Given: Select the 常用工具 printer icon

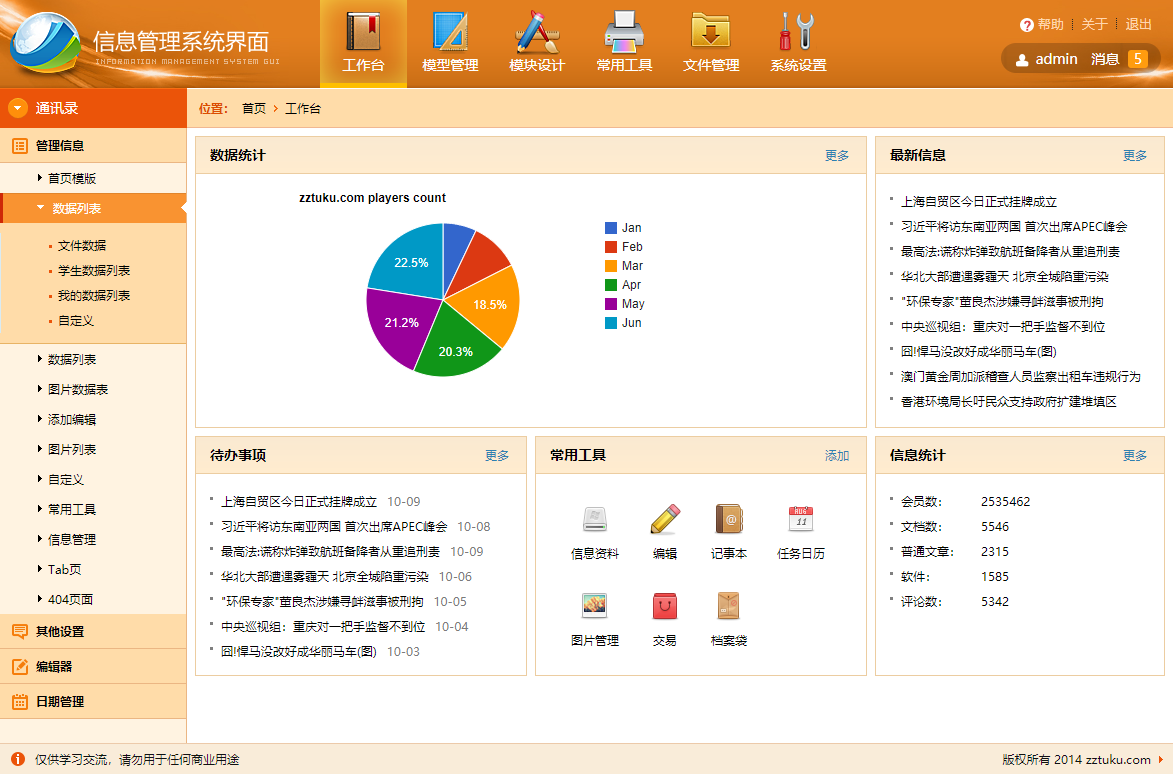Looking at the screenshot, I should [x=624, y=32].
